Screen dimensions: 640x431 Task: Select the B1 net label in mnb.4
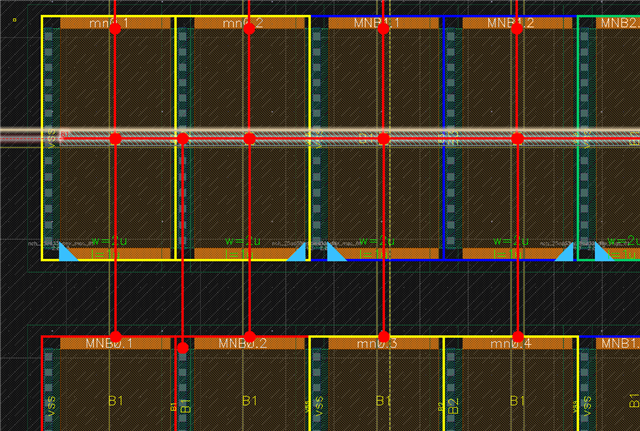(517, 400)
